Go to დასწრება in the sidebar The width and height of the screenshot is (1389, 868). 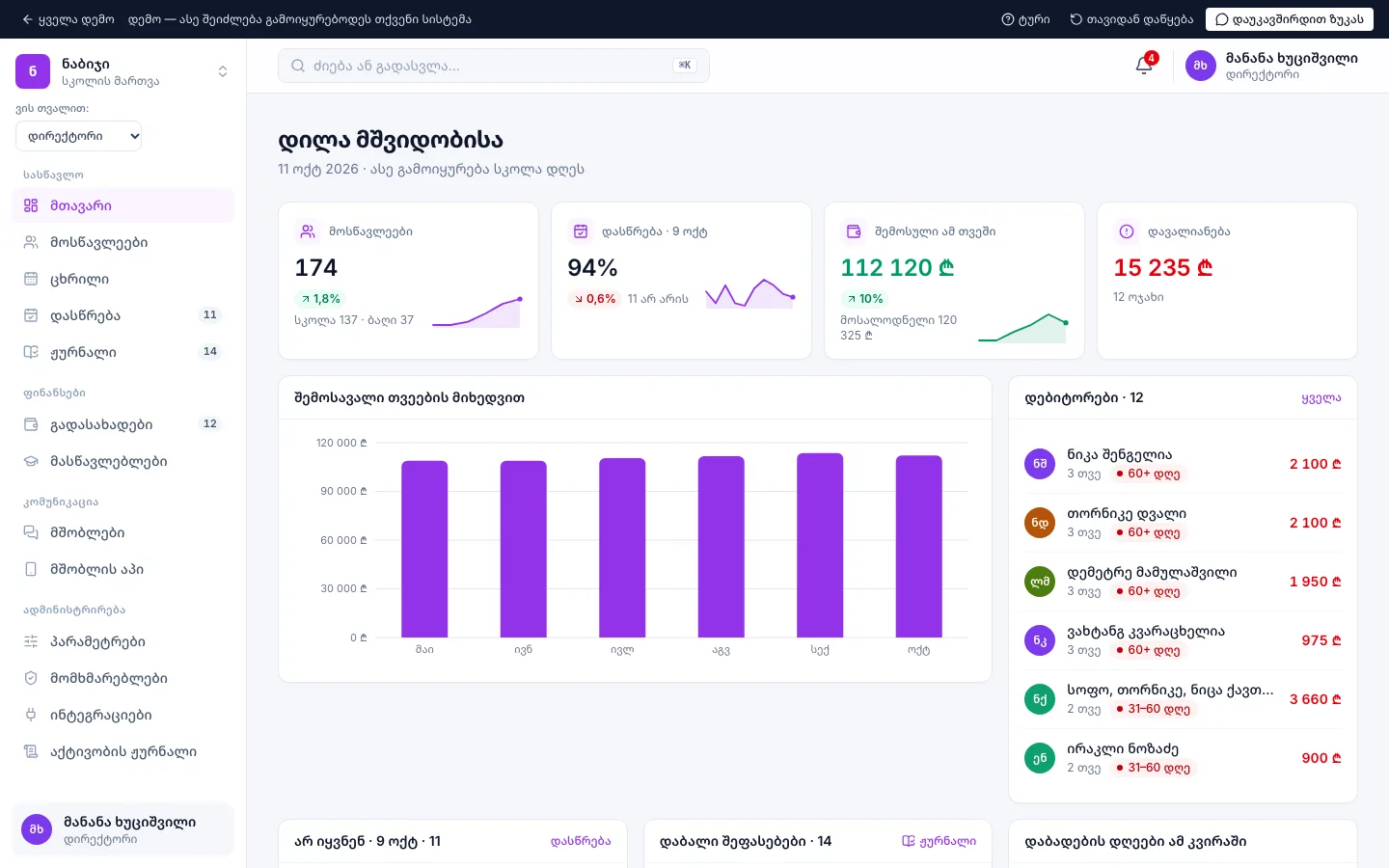pos(123,315)
